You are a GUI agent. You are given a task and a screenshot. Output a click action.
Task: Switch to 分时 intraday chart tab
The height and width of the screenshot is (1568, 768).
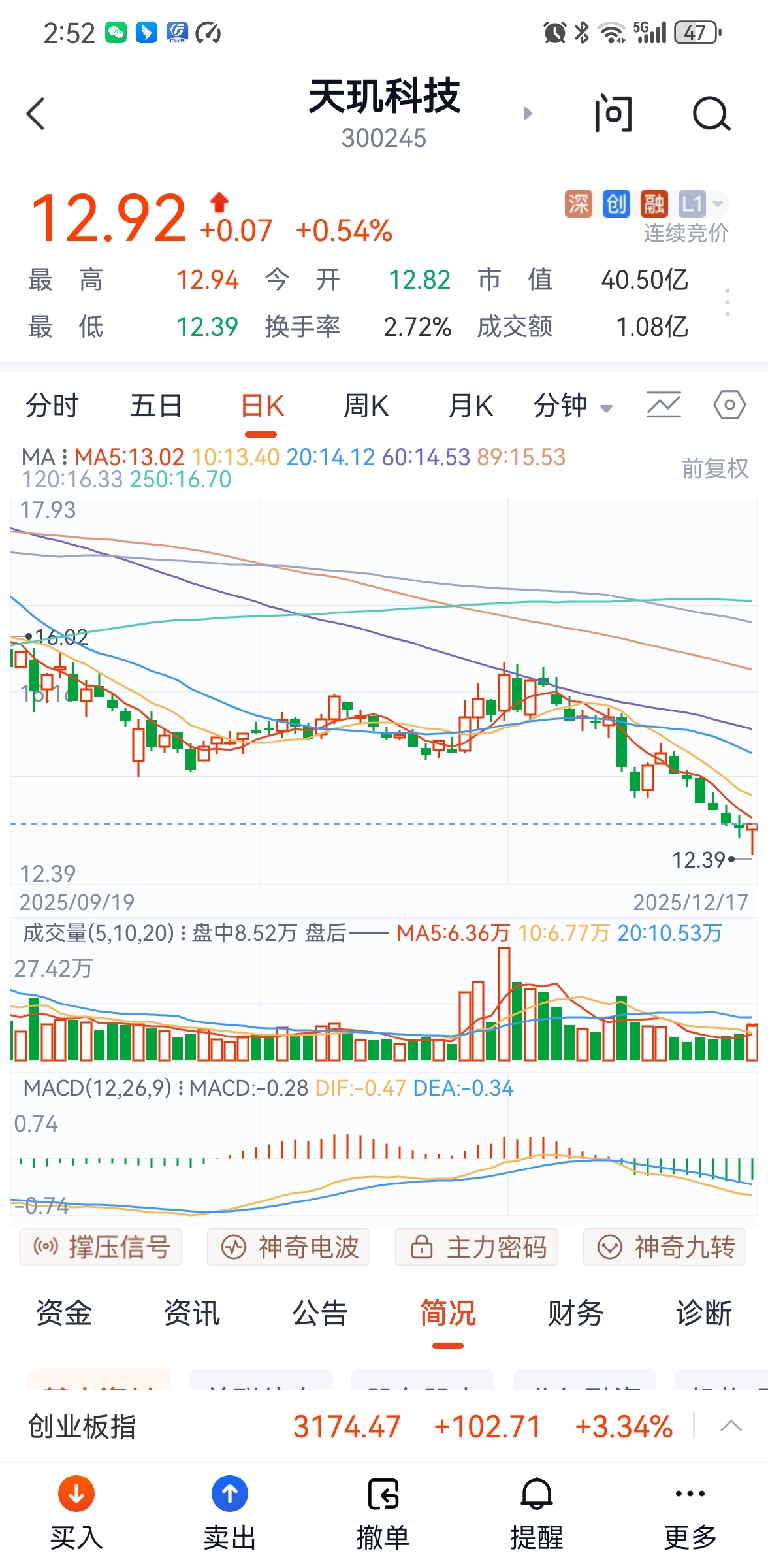(52, 406)
